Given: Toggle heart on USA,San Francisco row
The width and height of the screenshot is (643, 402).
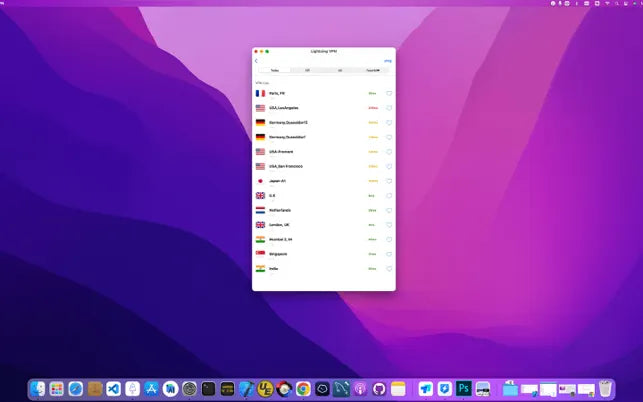Looking at the screenshot, I should (x=389, y=167).
